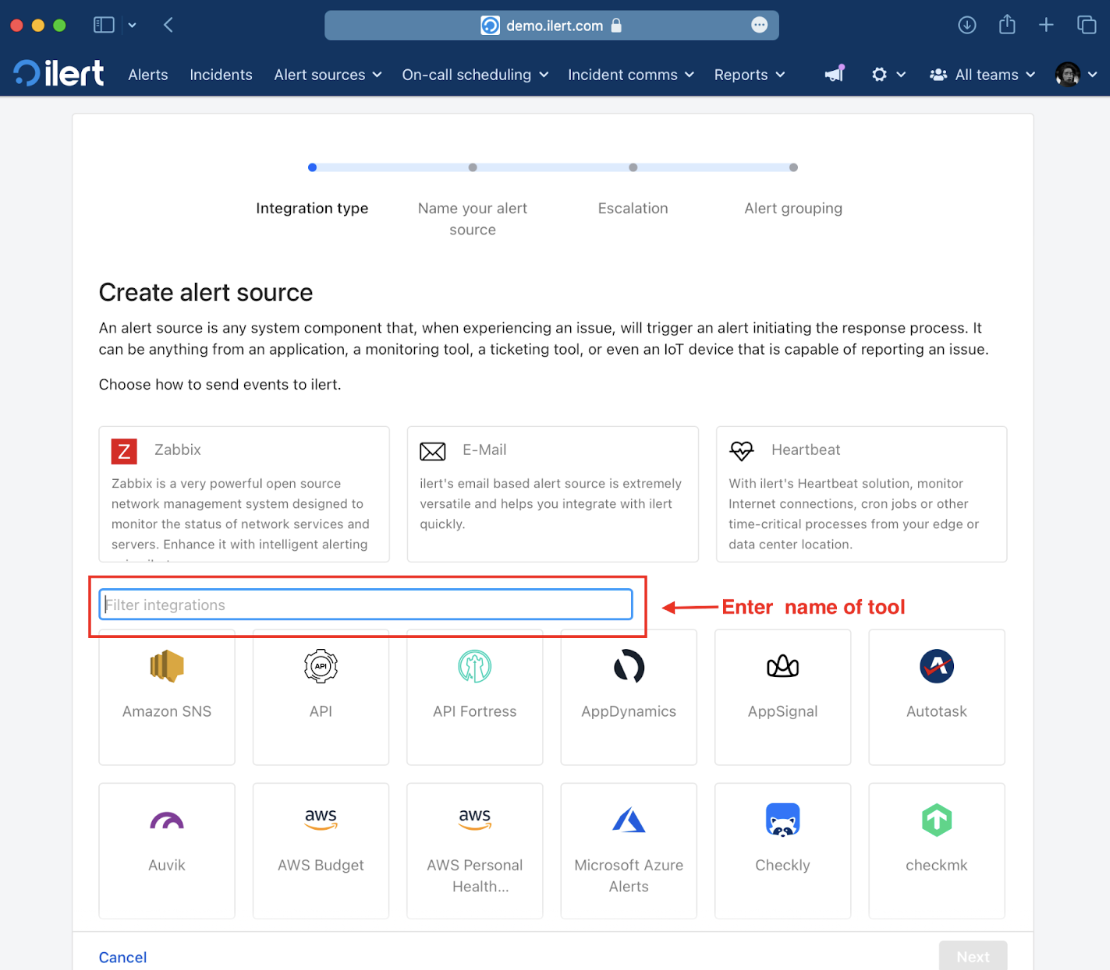
Task: Click the Integration type step label
Action: [312, 208]
